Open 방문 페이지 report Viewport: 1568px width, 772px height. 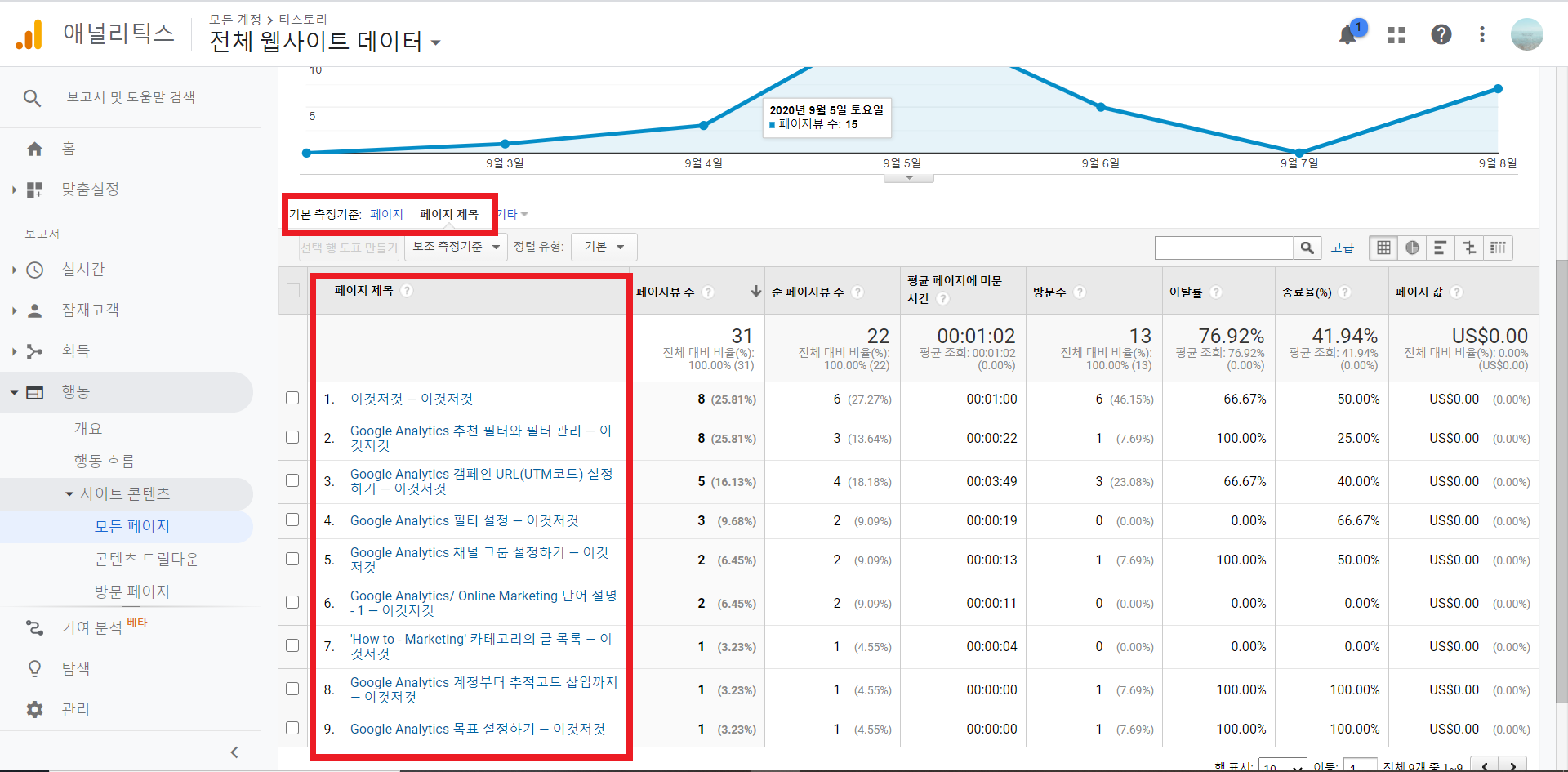tap(132, 592)
